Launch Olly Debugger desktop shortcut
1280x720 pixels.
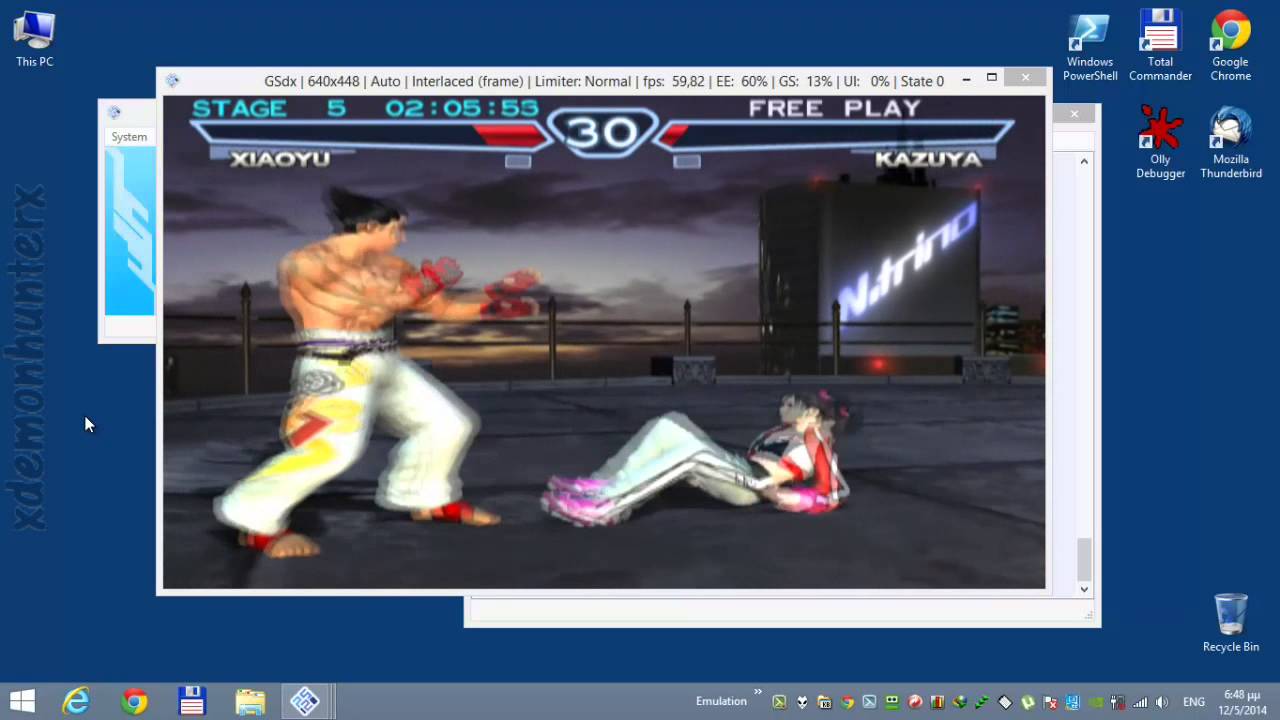coord(1160,142)
